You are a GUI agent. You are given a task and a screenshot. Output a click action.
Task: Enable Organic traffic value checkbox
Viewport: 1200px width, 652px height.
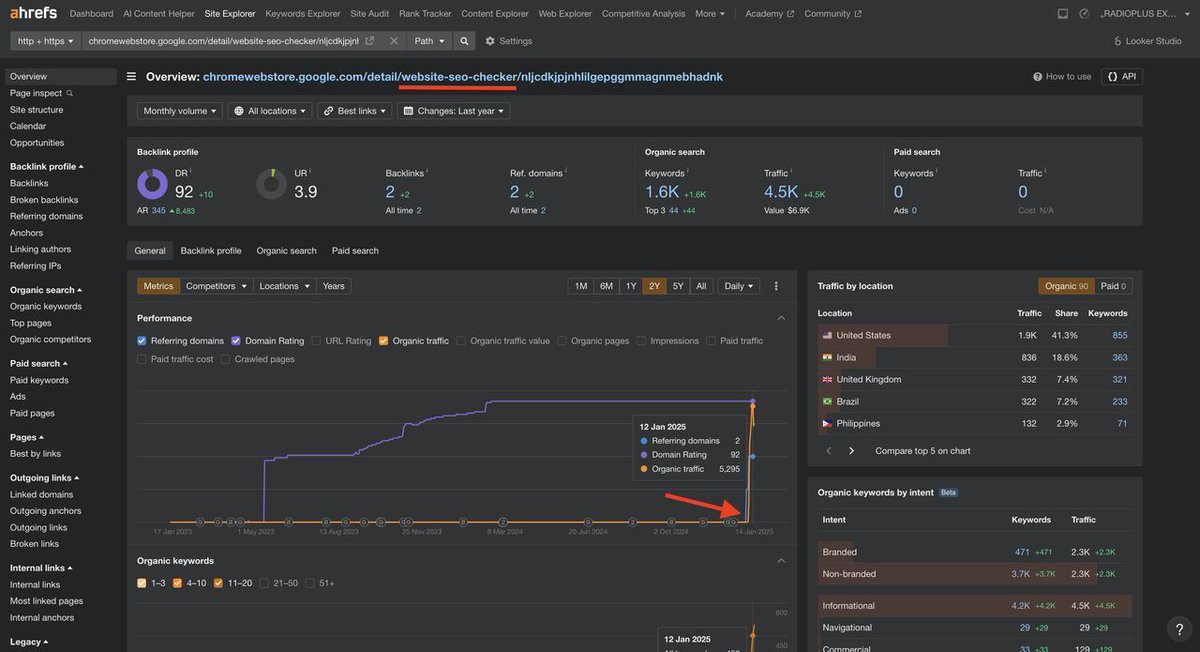pos(461,341)
